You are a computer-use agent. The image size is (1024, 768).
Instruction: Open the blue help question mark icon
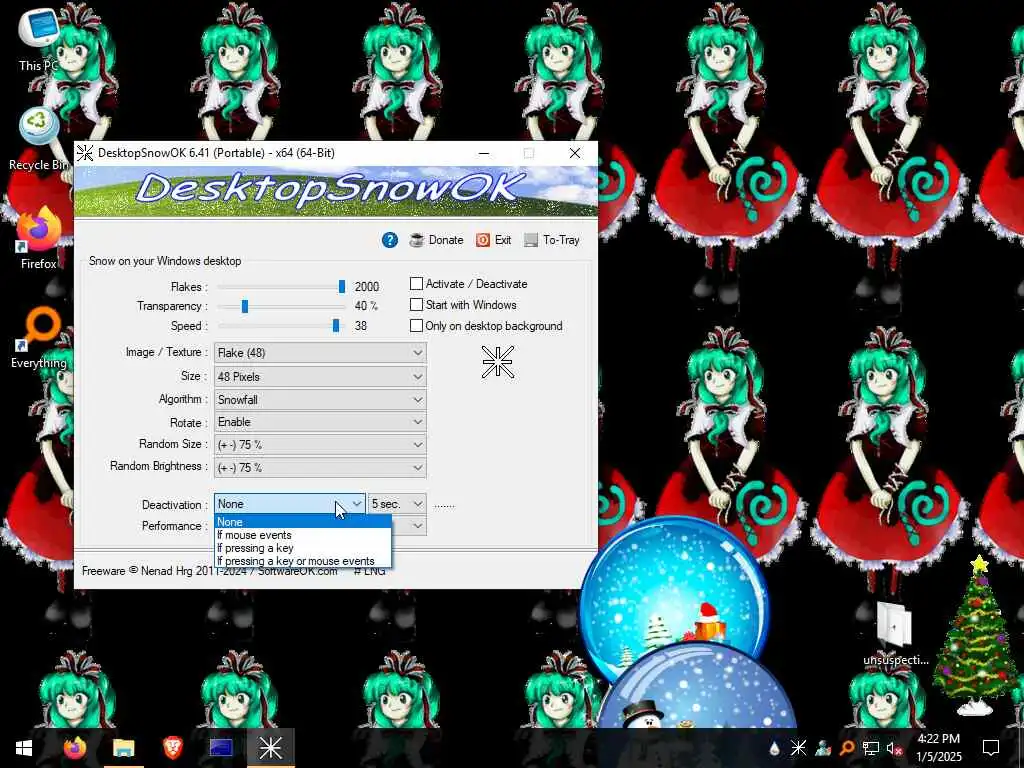coord(389,240)
